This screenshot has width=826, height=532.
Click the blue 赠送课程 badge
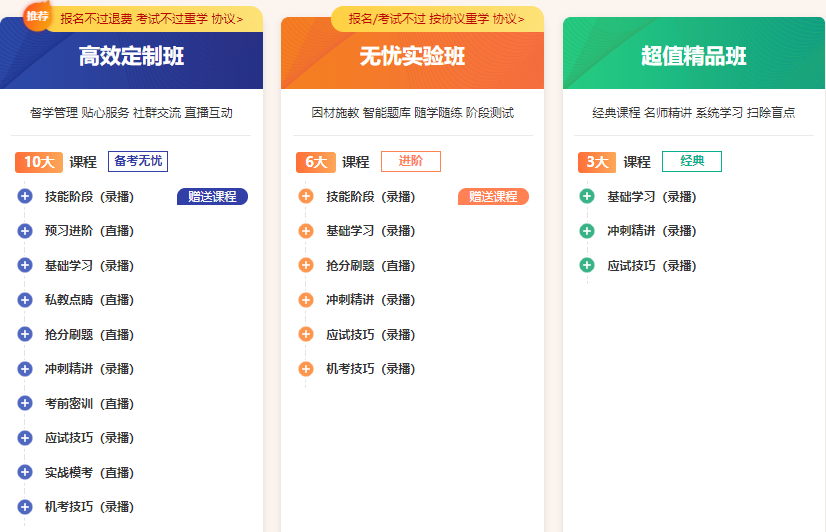[x=212, y=197]
